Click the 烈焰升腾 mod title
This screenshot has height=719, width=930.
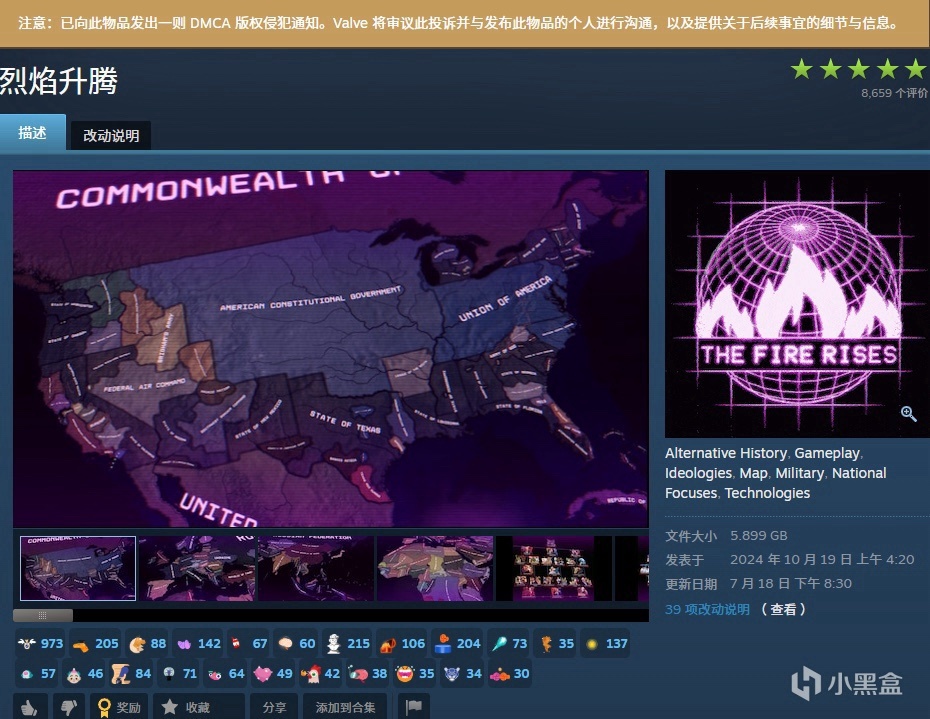pyautogui.click(x=59, y=81)
